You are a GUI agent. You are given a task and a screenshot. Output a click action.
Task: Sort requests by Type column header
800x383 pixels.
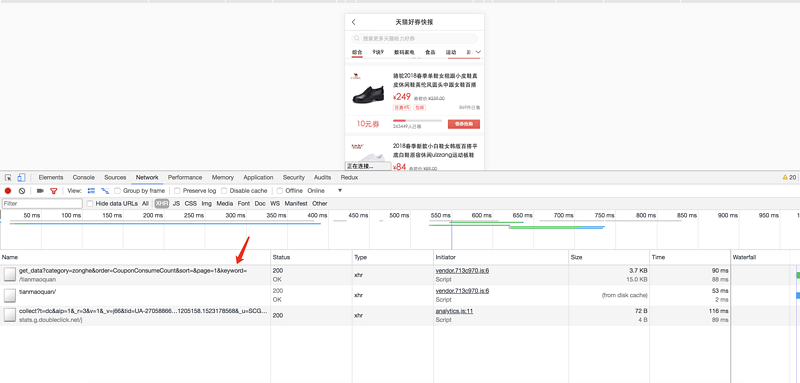pyautogui.click(x=393, y=258)
